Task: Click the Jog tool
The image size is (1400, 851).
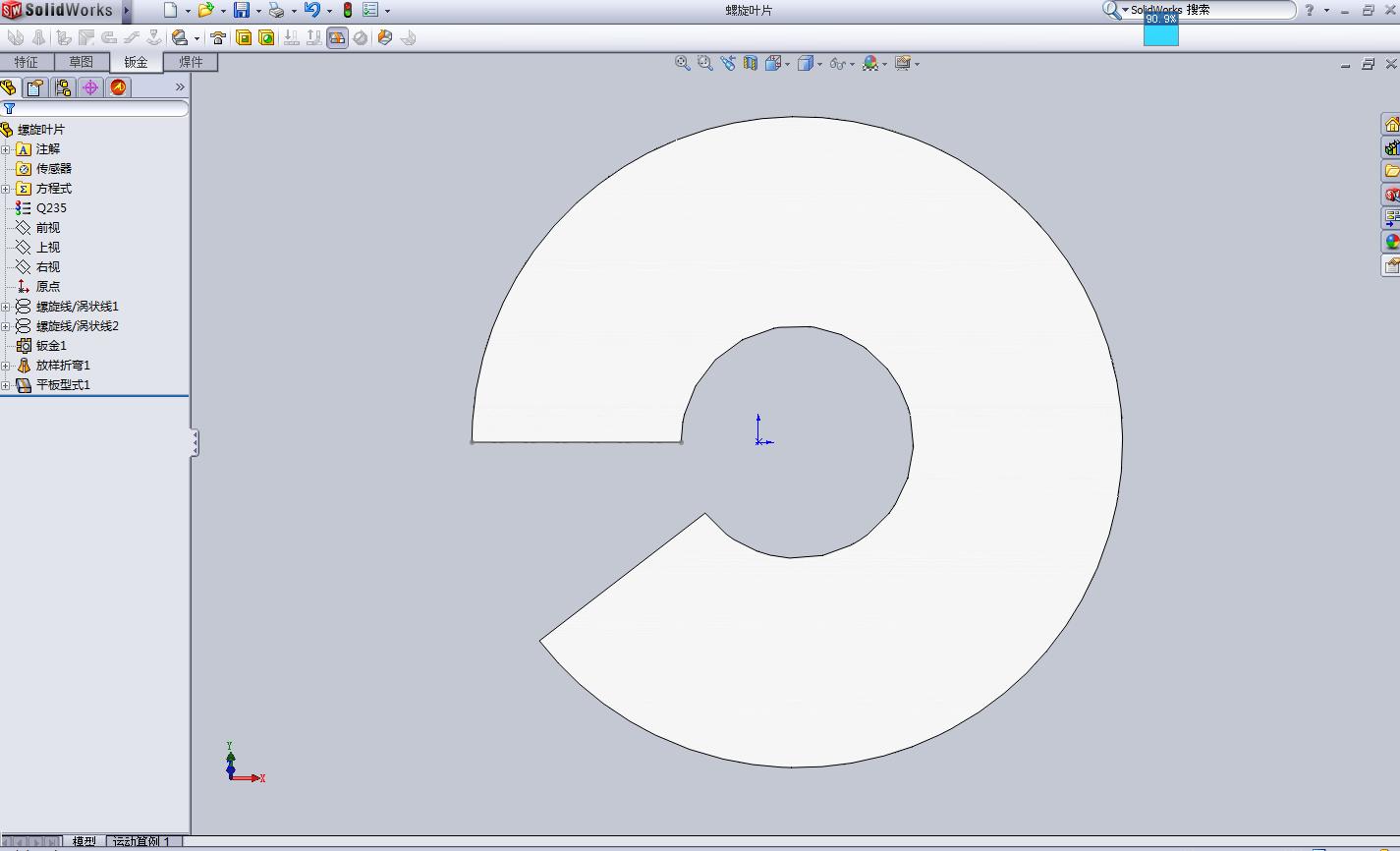Action: 132,37
